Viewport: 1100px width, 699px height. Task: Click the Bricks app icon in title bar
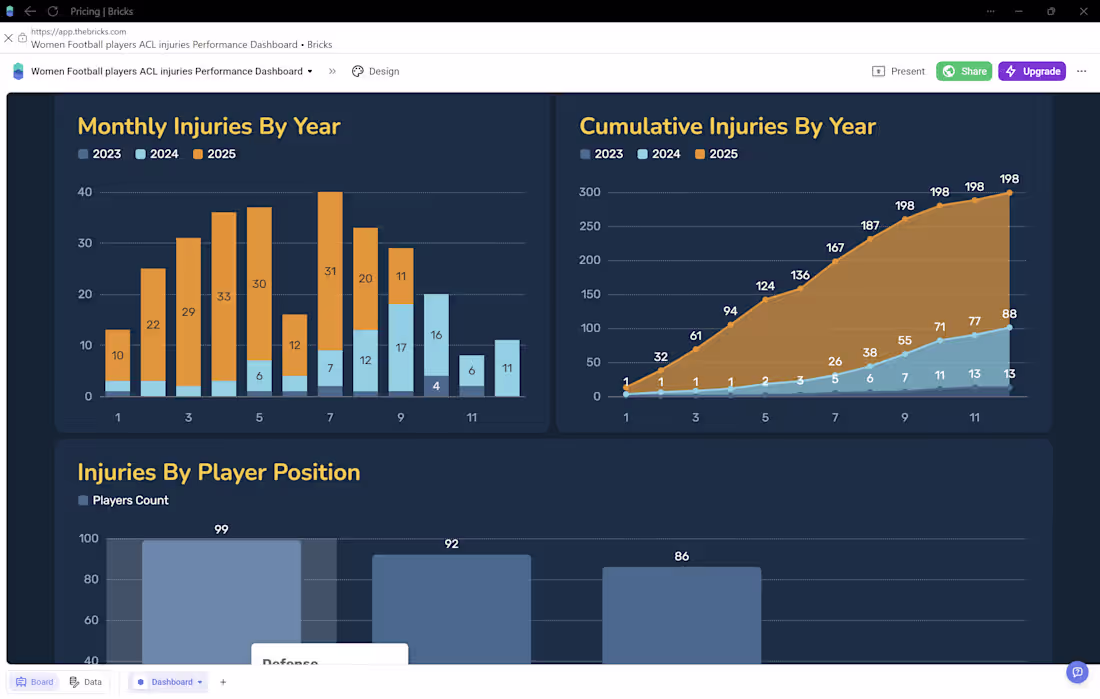(x=10, y=11)
